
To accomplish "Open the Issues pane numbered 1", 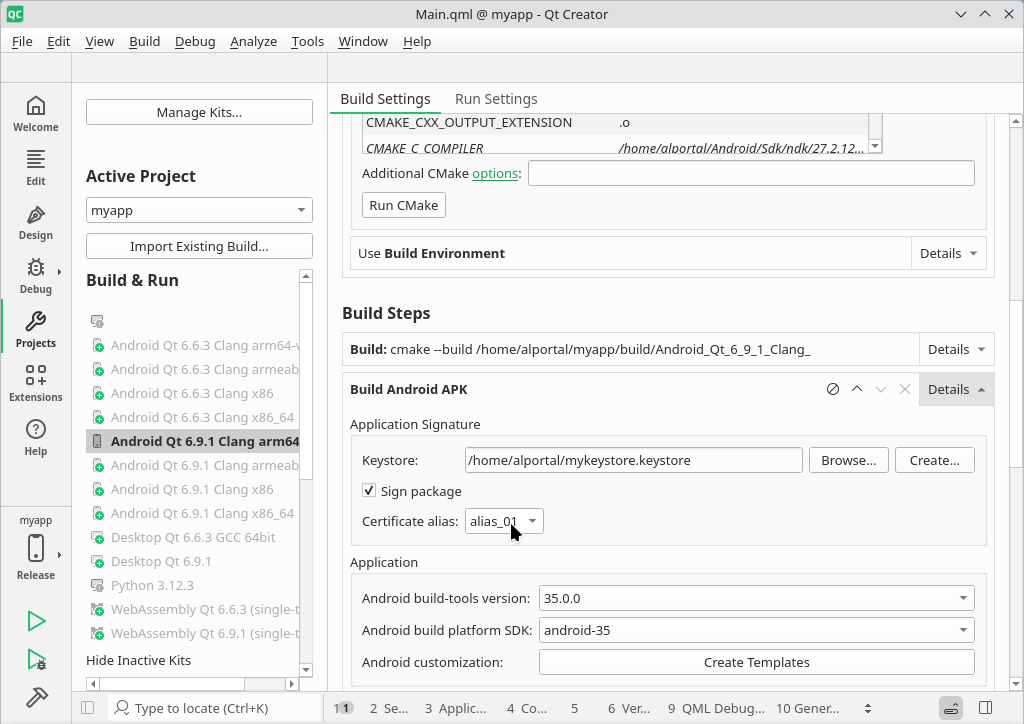I will point(344,708).
